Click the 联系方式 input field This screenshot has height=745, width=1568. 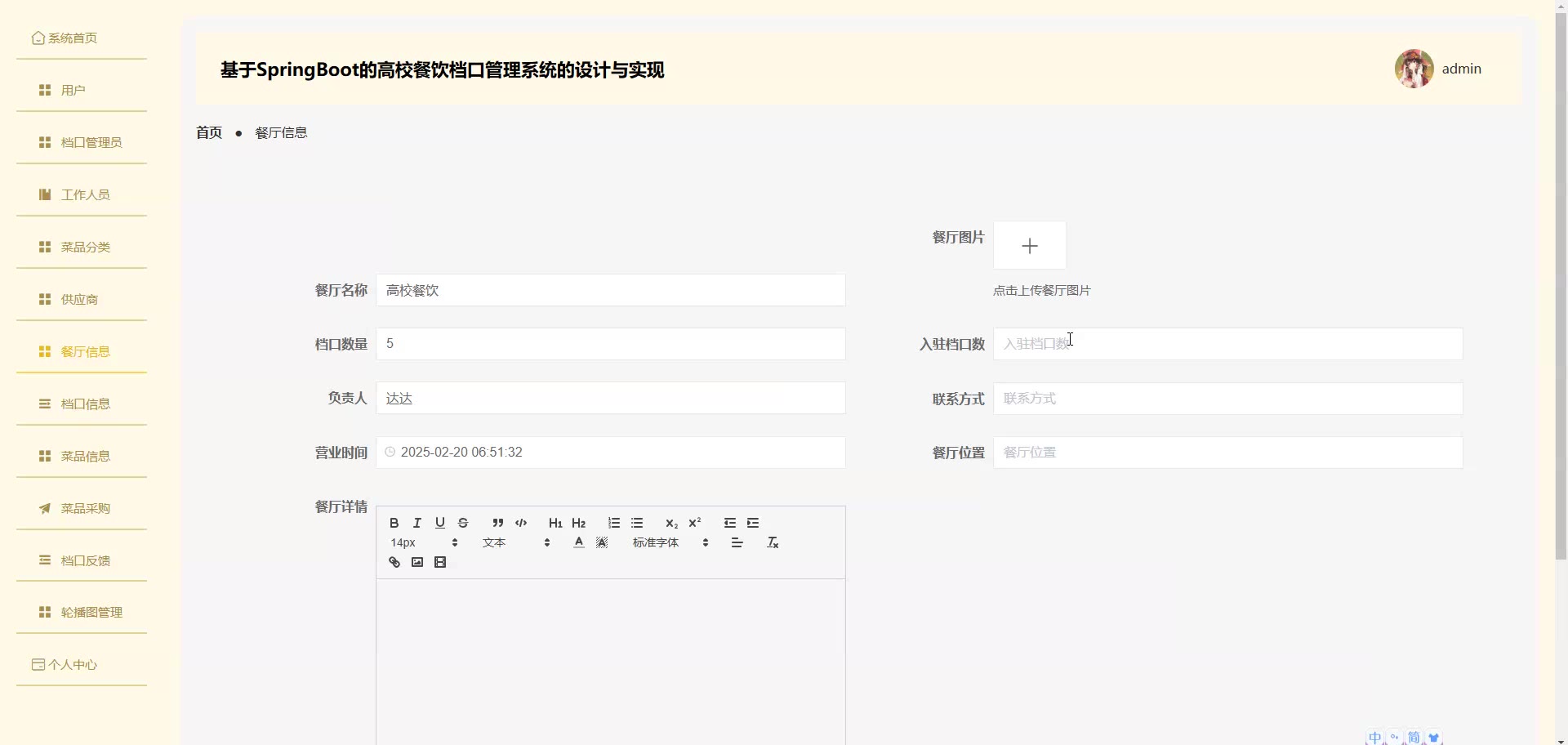click(x=1227, y=399)
